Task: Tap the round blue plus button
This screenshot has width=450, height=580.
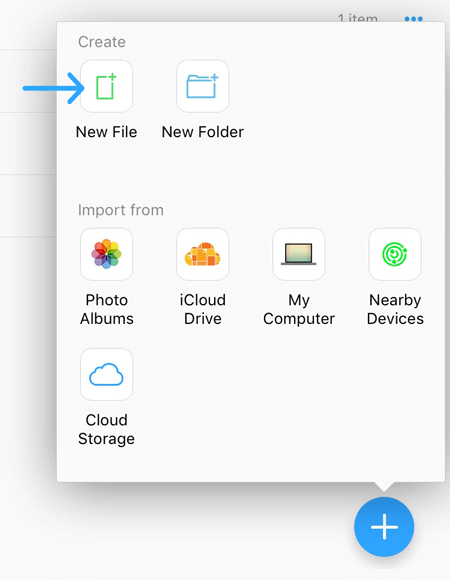Action: tap(384, 527)
